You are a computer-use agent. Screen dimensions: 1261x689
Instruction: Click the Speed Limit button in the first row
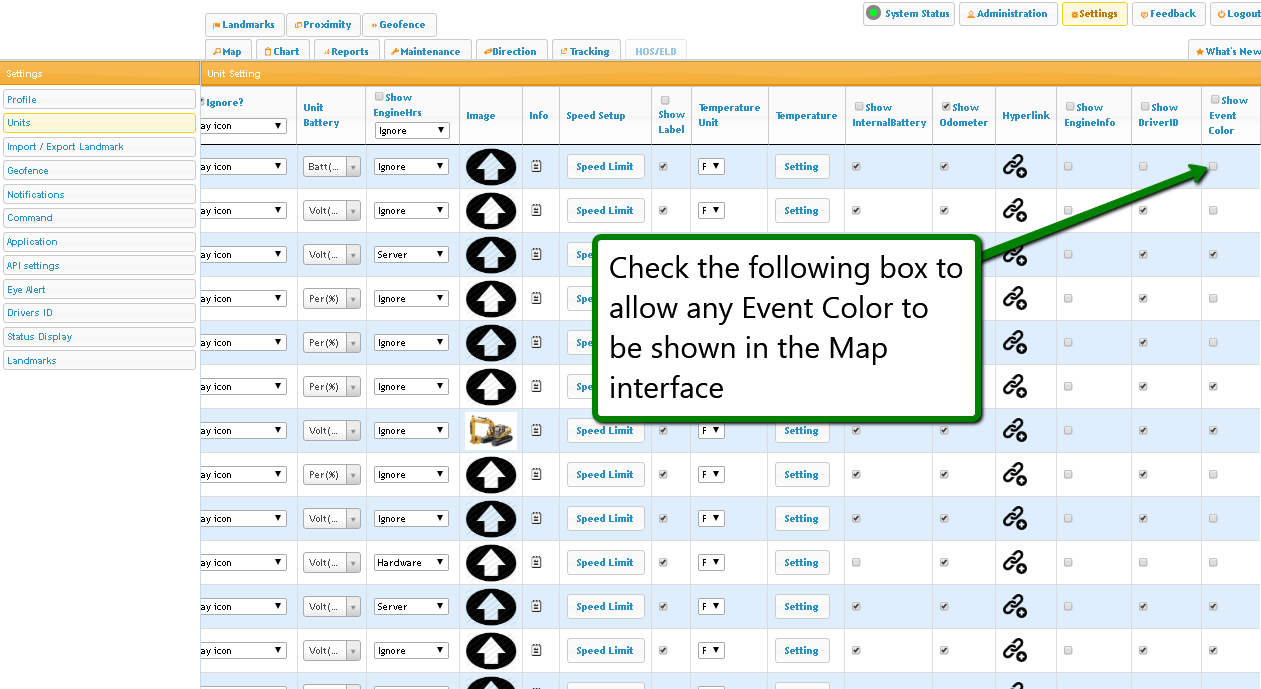605,167
